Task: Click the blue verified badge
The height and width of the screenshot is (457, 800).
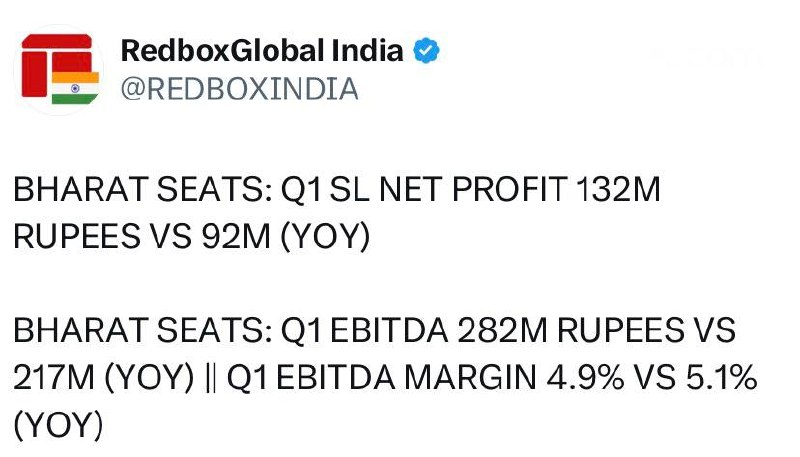Action: (426, 50)
